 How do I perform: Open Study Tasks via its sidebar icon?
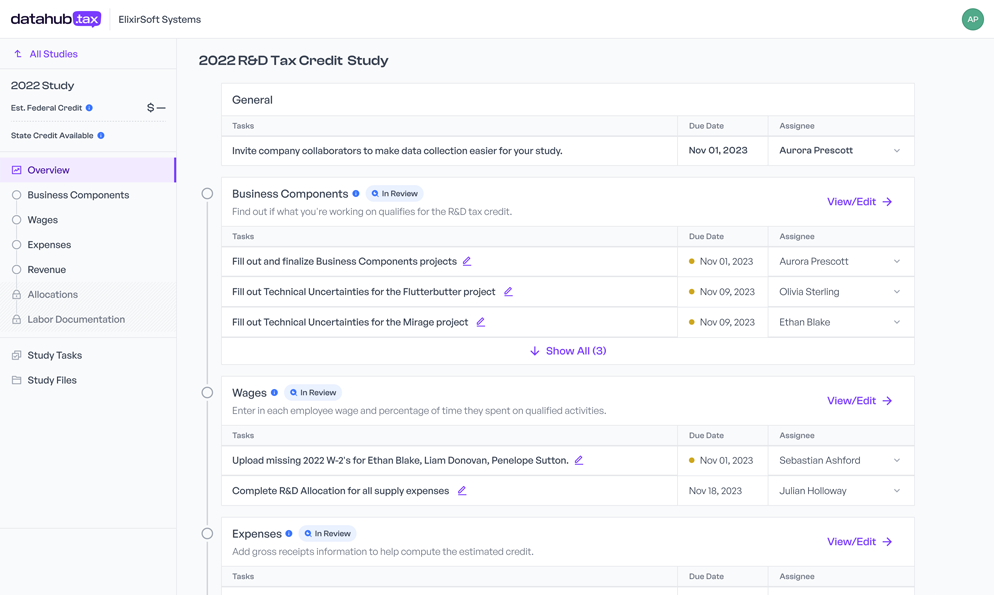click(x=16, y=355)
